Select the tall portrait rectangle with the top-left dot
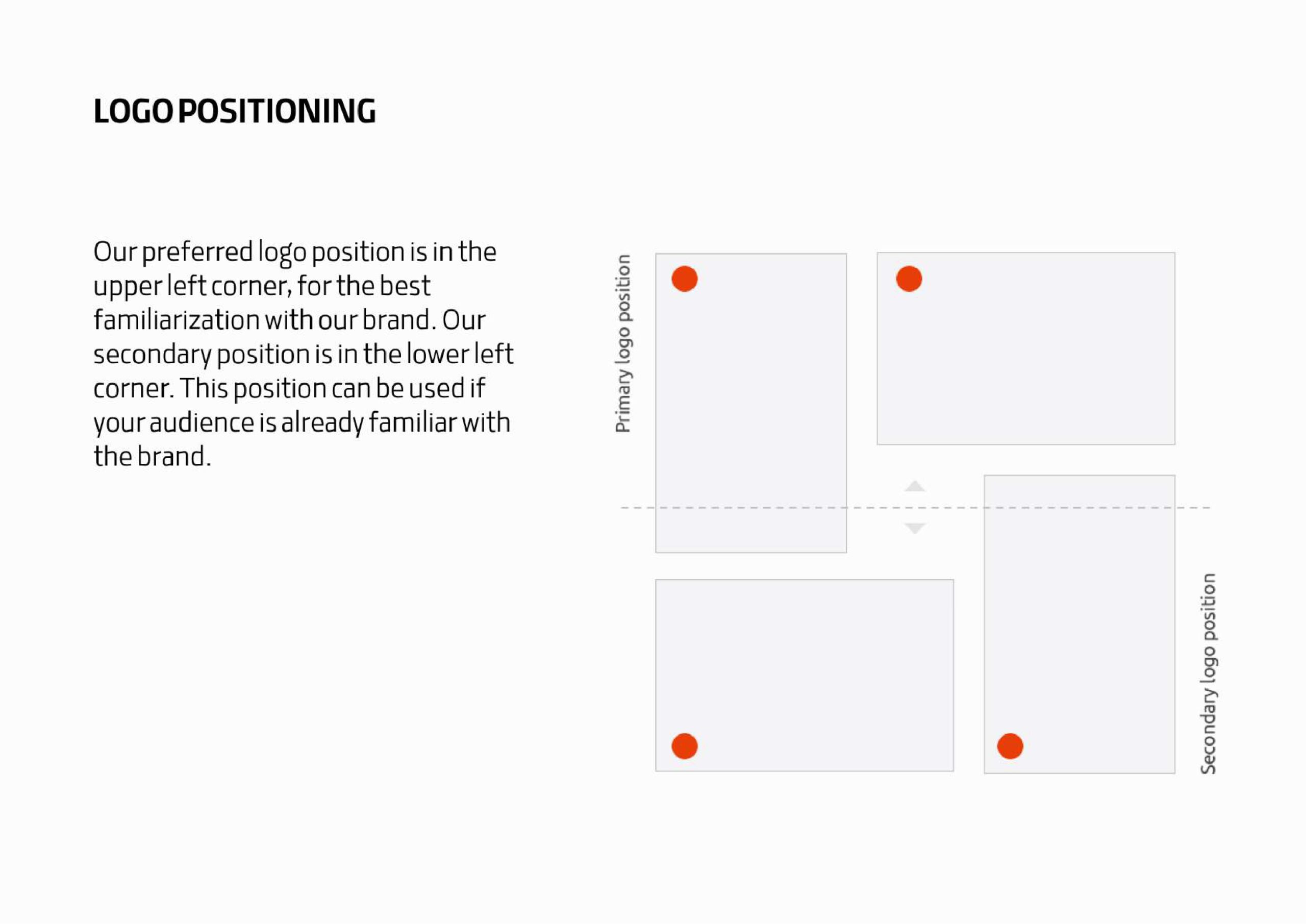1306x924 pixels. [751, 403]
